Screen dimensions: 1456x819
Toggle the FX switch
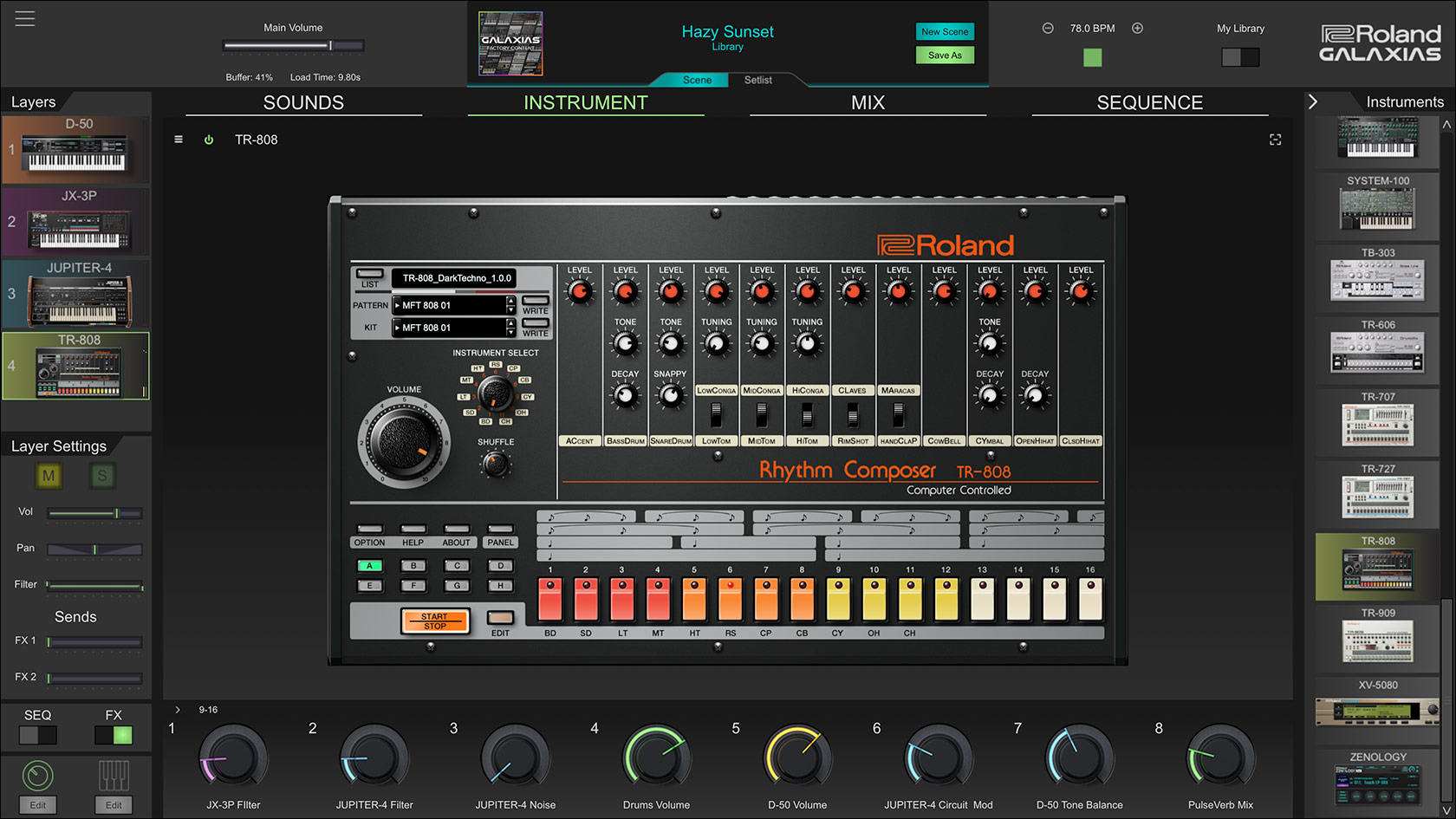[x=114, y=735]
